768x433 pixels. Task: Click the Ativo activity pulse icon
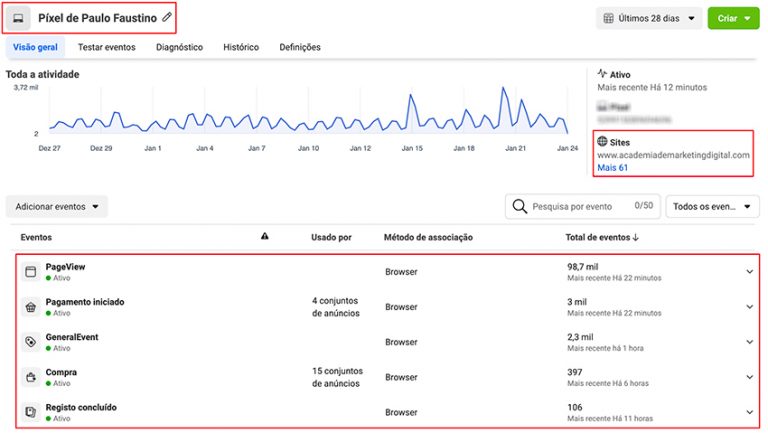coord(602,73)
